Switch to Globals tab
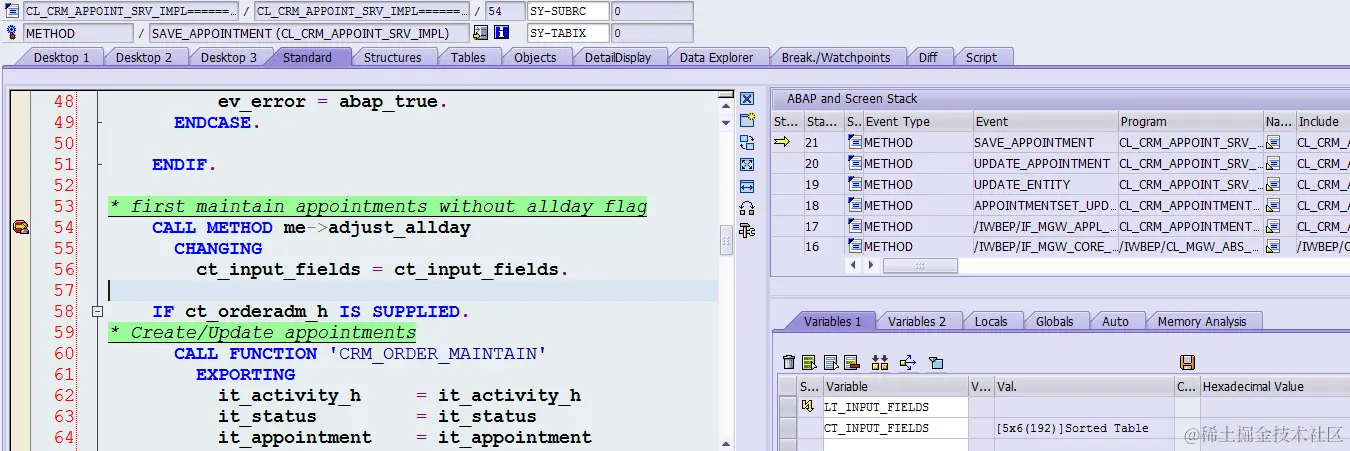 point(1054,321)
